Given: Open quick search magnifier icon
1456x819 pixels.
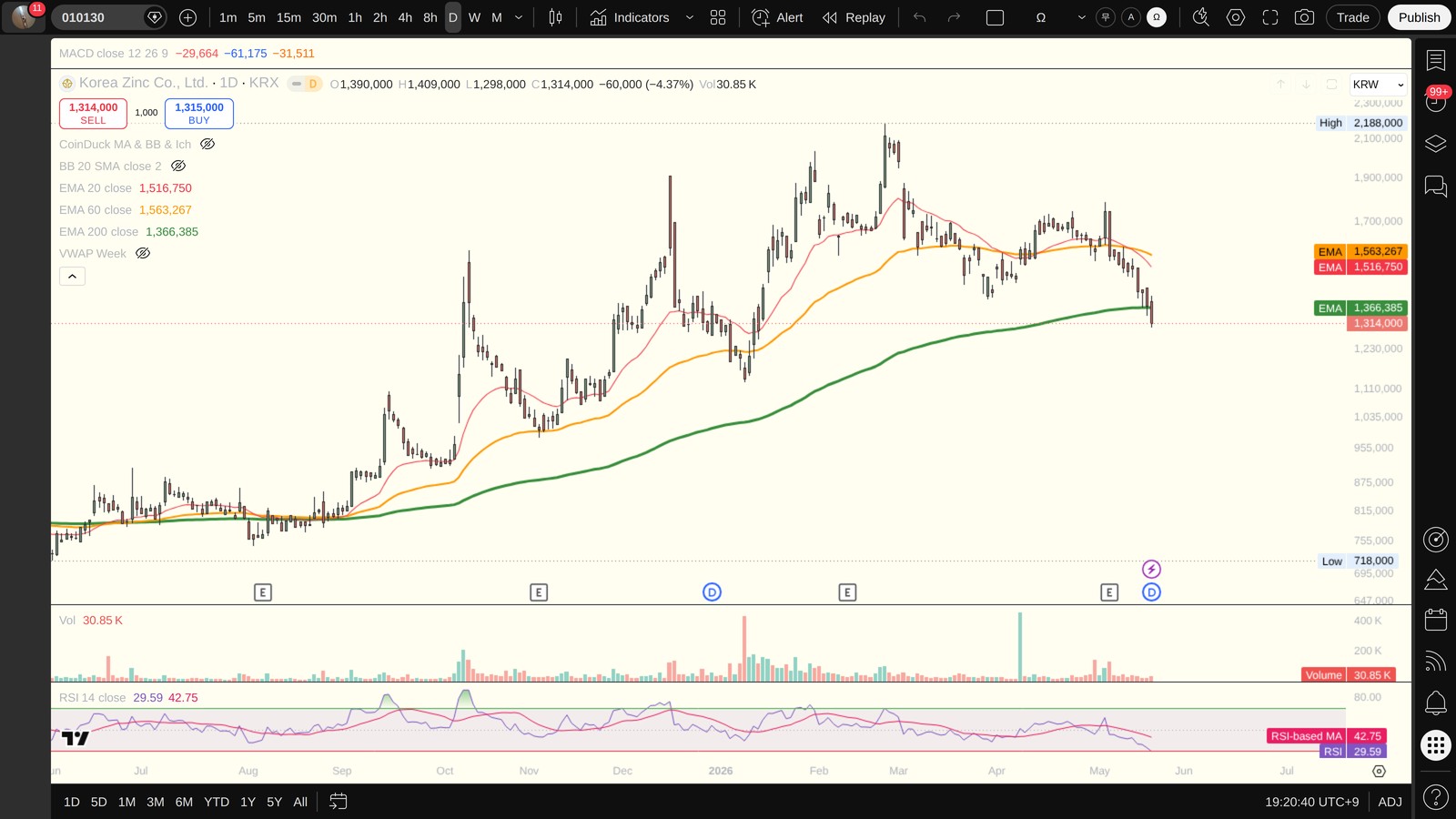Looking at the screenshot, I should click(x=1201, y=17).
